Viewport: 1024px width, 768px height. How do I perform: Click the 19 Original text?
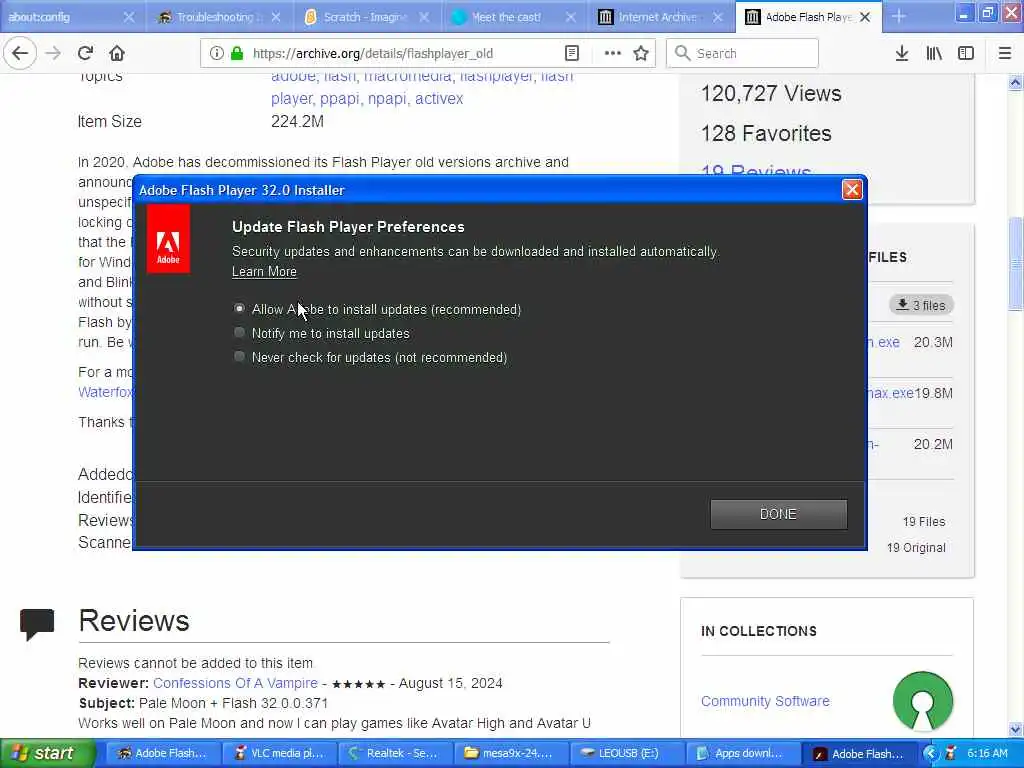916,548
